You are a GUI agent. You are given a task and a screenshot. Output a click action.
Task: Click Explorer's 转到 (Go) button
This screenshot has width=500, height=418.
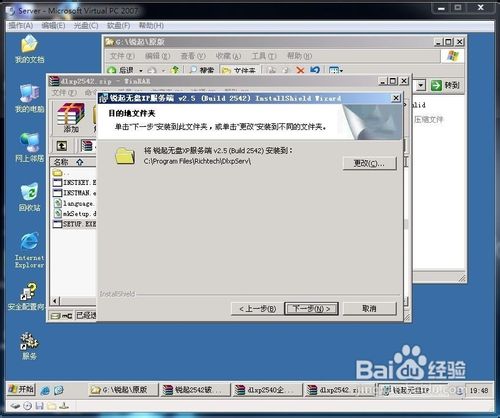point(445,86)
